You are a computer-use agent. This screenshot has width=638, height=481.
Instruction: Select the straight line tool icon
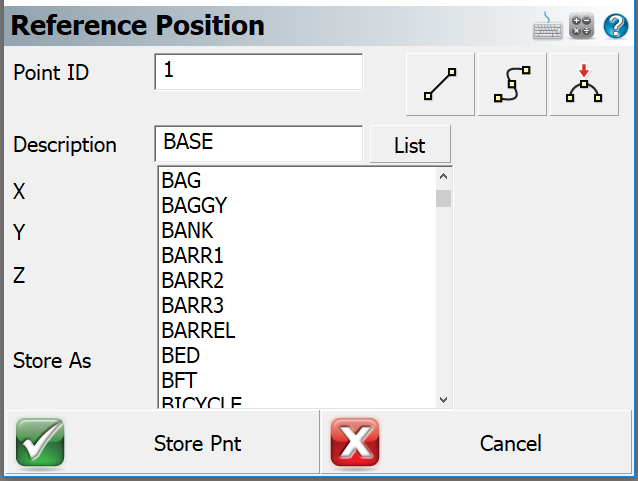[440, 85]
